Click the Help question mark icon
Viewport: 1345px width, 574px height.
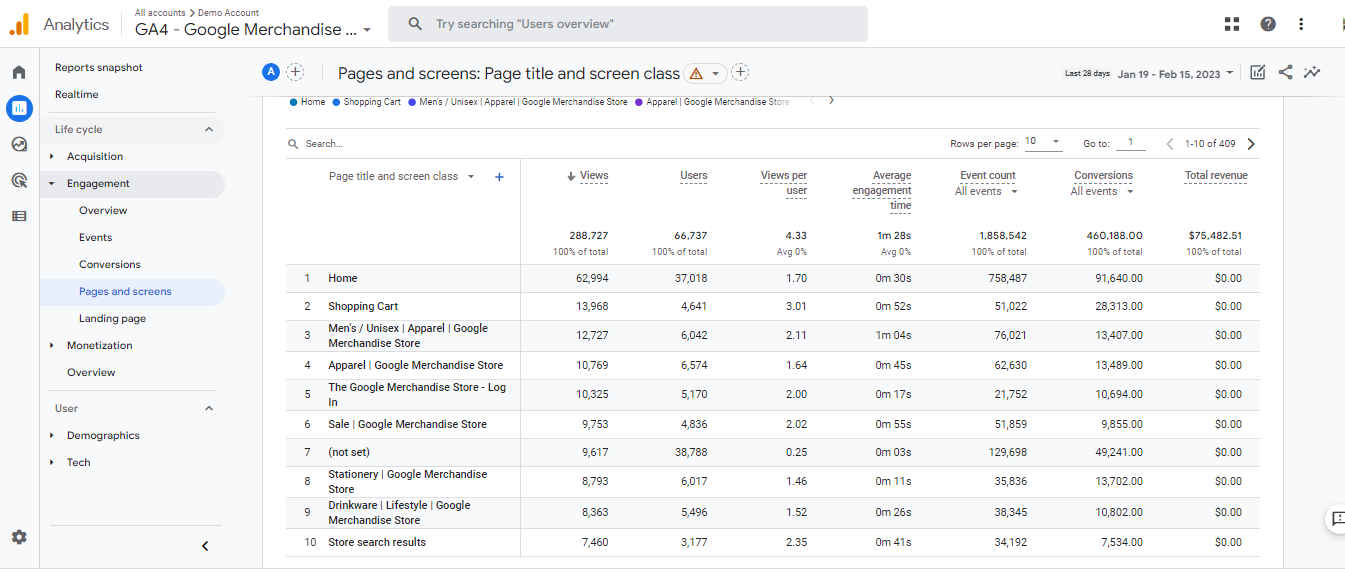click(x=1268, y=24)
